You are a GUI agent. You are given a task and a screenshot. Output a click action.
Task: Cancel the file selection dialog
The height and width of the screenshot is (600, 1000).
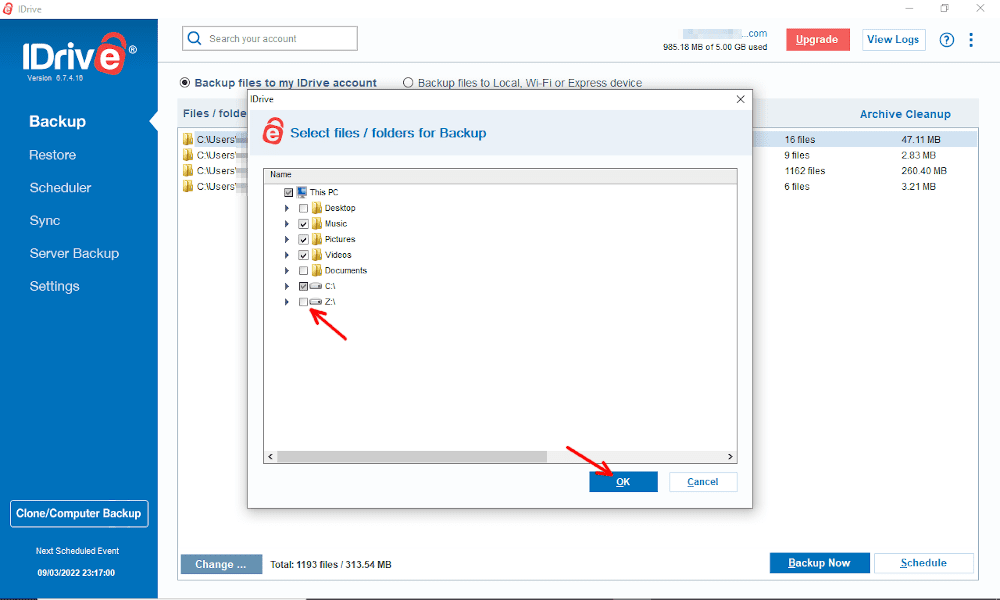point(703,482)
